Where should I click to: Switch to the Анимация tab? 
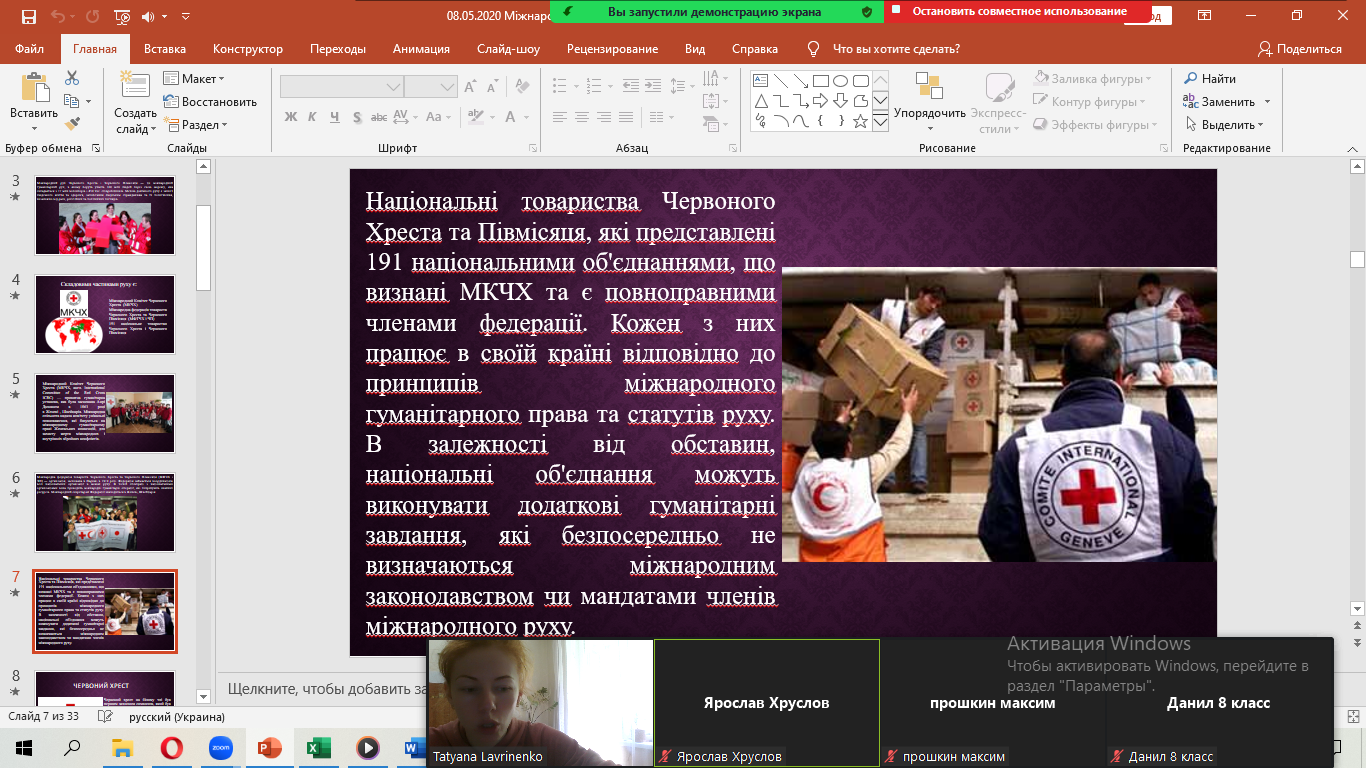click(421, 49)
